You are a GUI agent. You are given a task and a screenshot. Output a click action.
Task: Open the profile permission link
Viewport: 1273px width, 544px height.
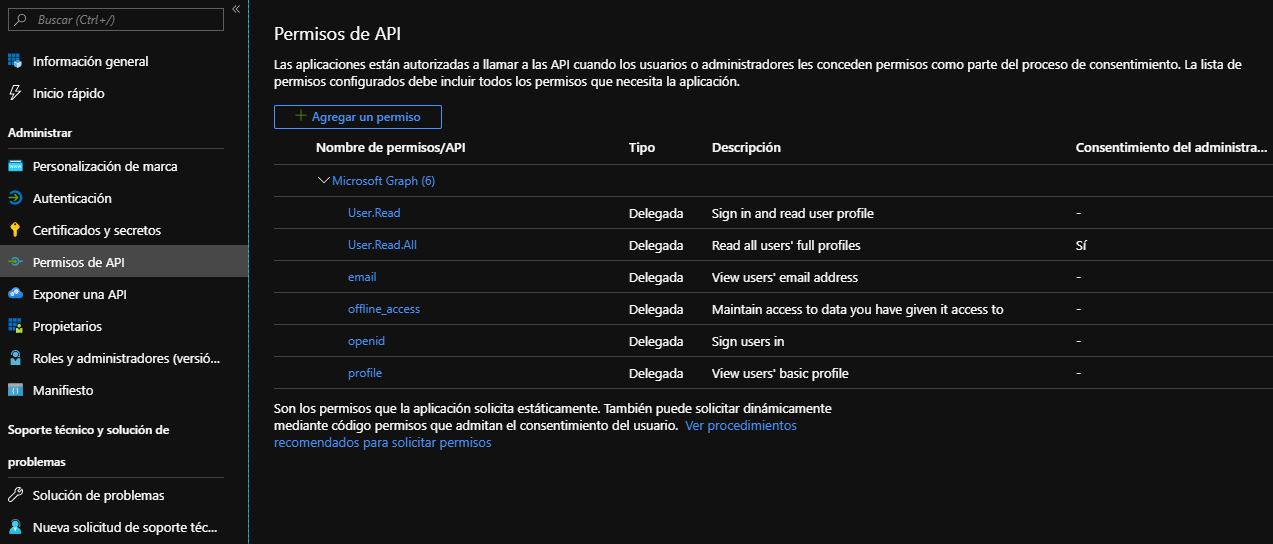click(x=365, y=373)
